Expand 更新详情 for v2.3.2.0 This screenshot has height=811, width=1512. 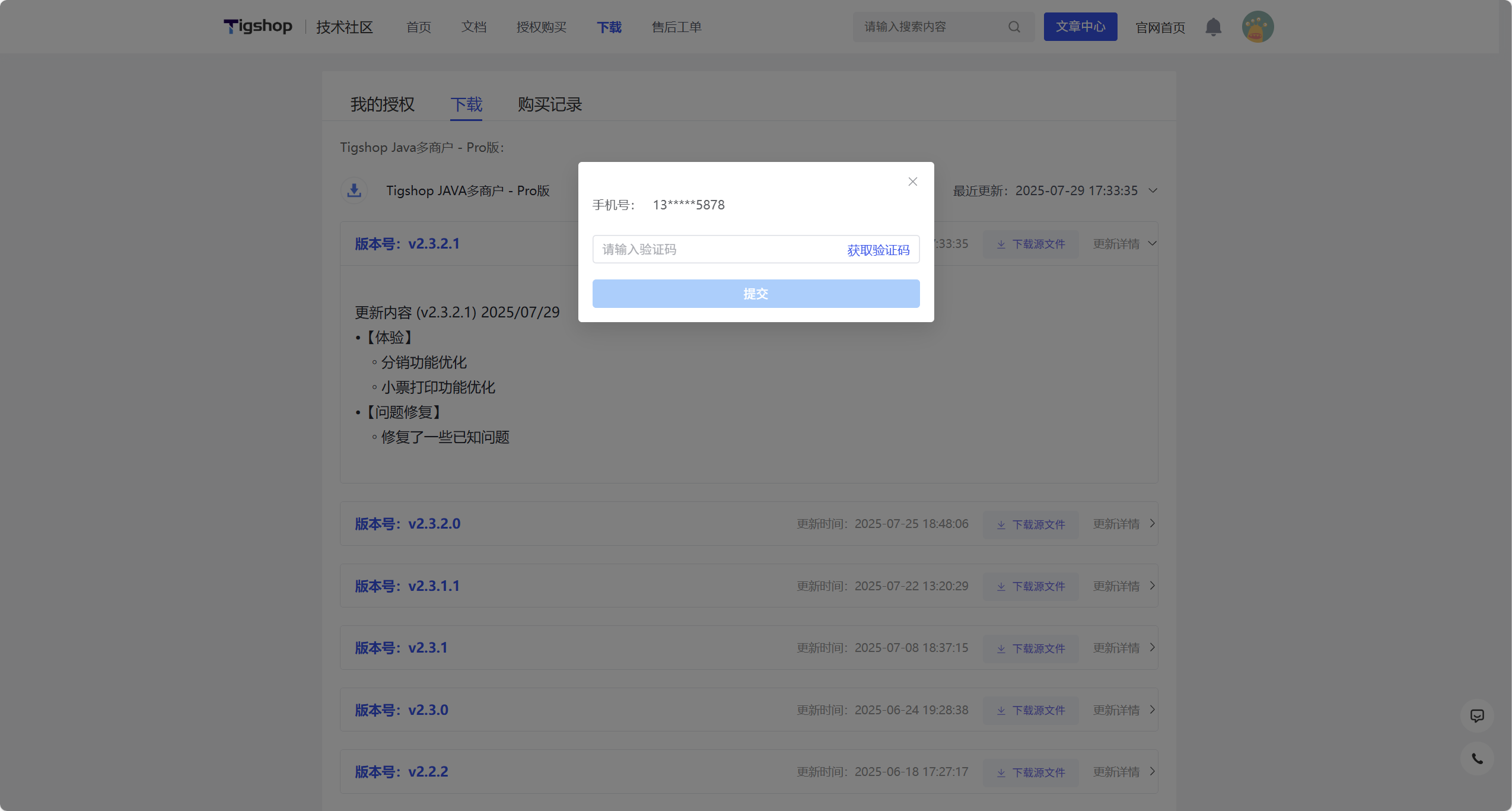click(1125, 524)
